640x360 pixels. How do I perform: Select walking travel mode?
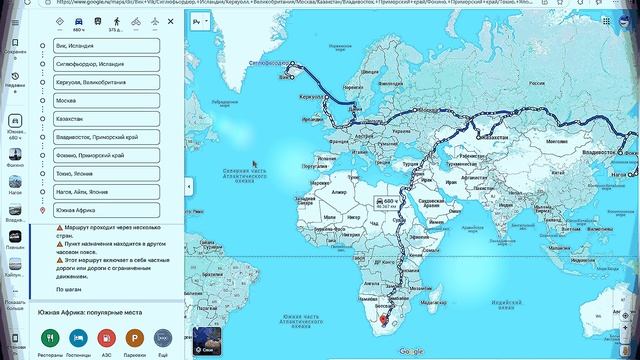[117, 22]
